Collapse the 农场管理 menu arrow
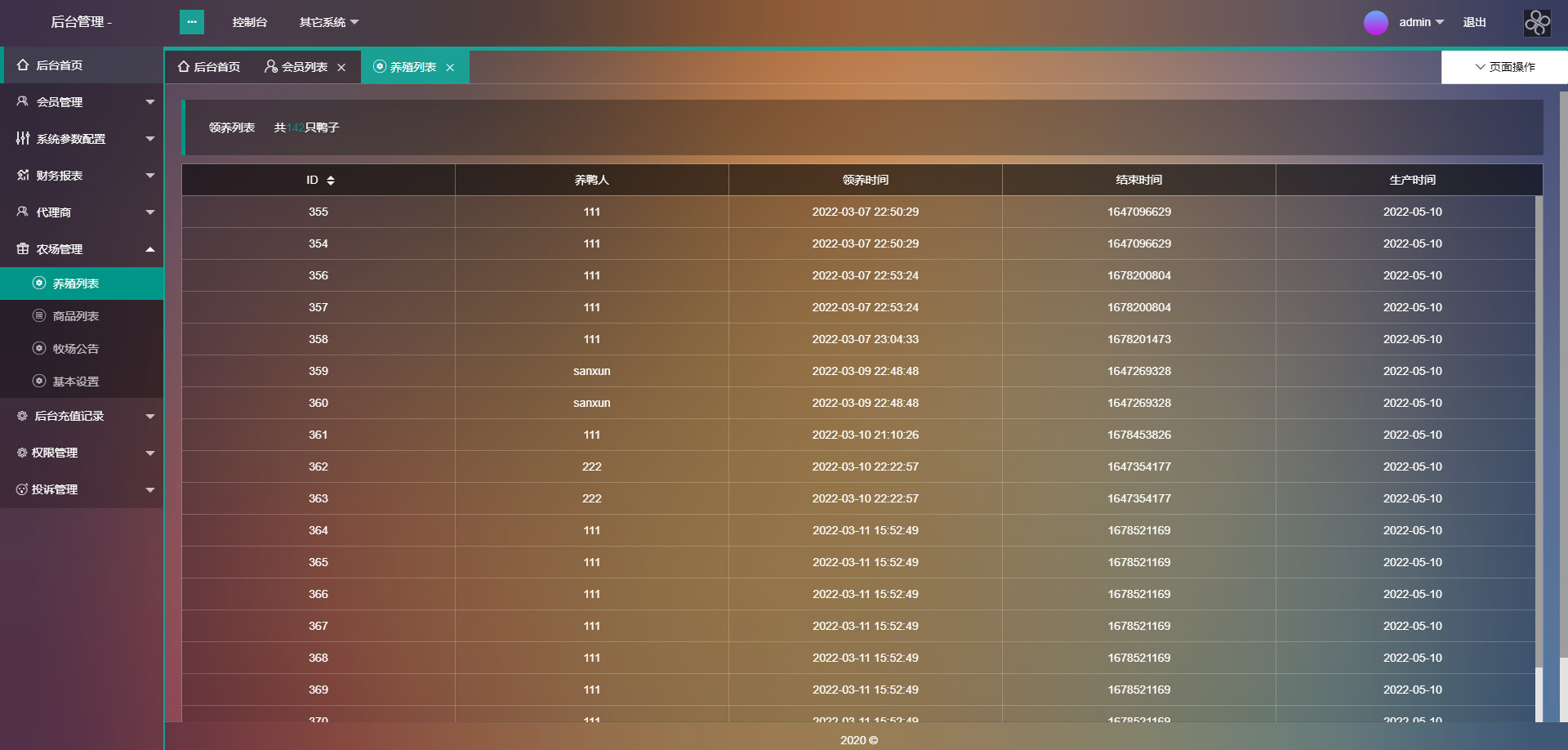The height and width of the screenshot is (750, 1568). 150,249
